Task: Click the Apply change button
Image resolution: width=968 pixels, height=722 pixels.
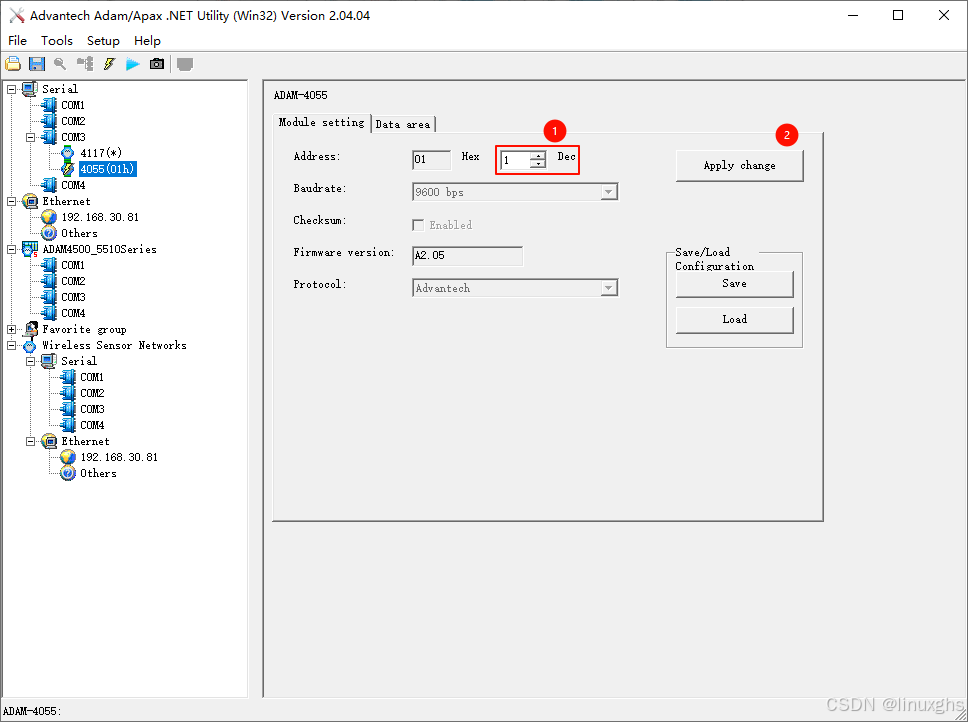Action: coord(740,165)
